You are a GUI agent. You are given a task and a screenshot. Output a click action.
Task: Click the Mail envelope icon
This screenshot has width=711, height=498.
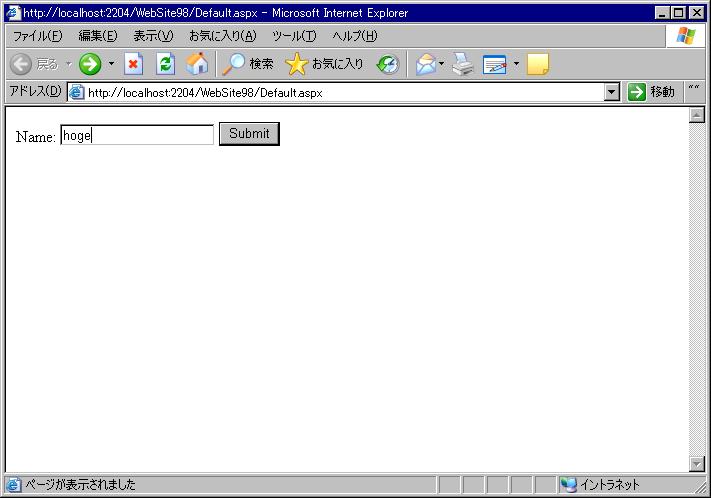(425, 64)
